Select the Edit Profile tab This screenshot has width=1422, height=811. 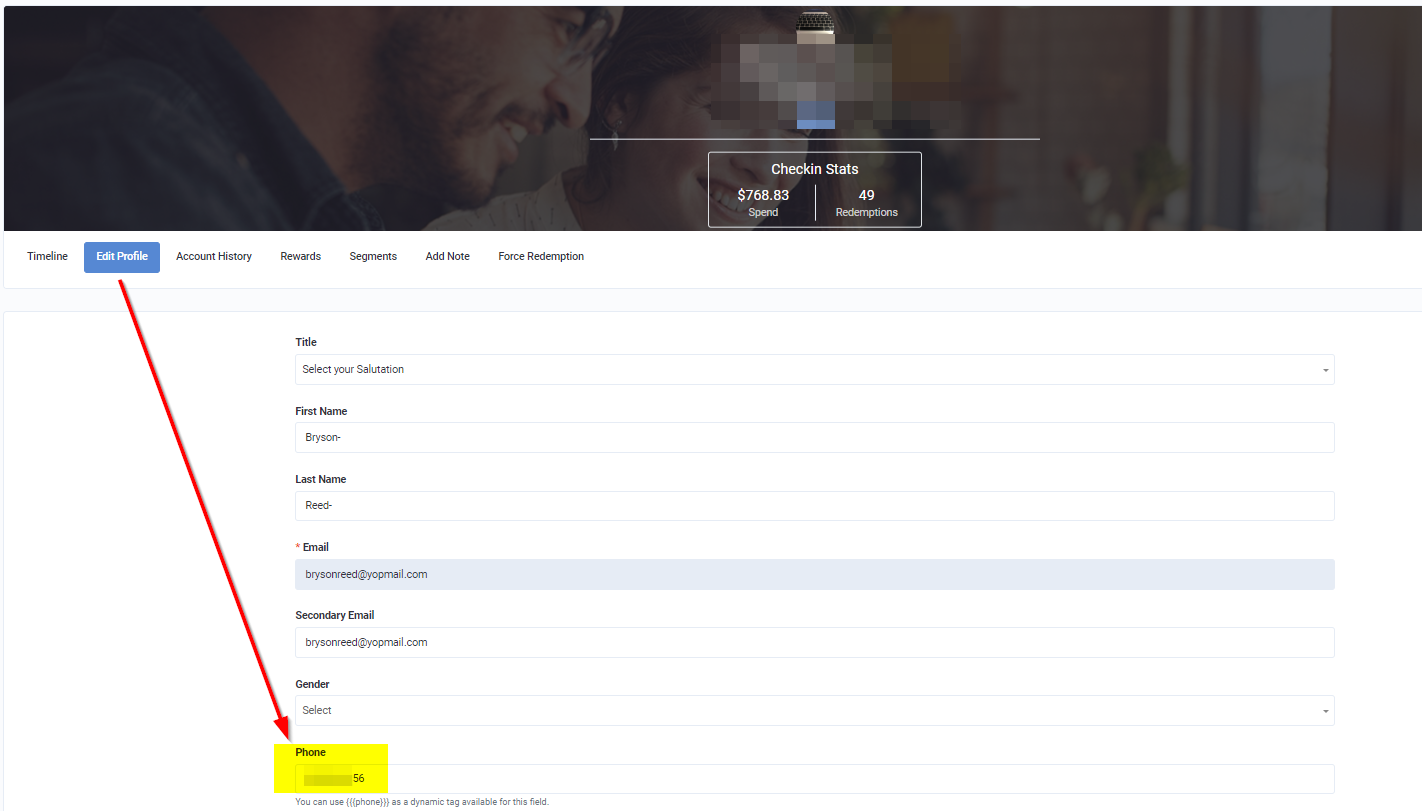tap(121, 257)
